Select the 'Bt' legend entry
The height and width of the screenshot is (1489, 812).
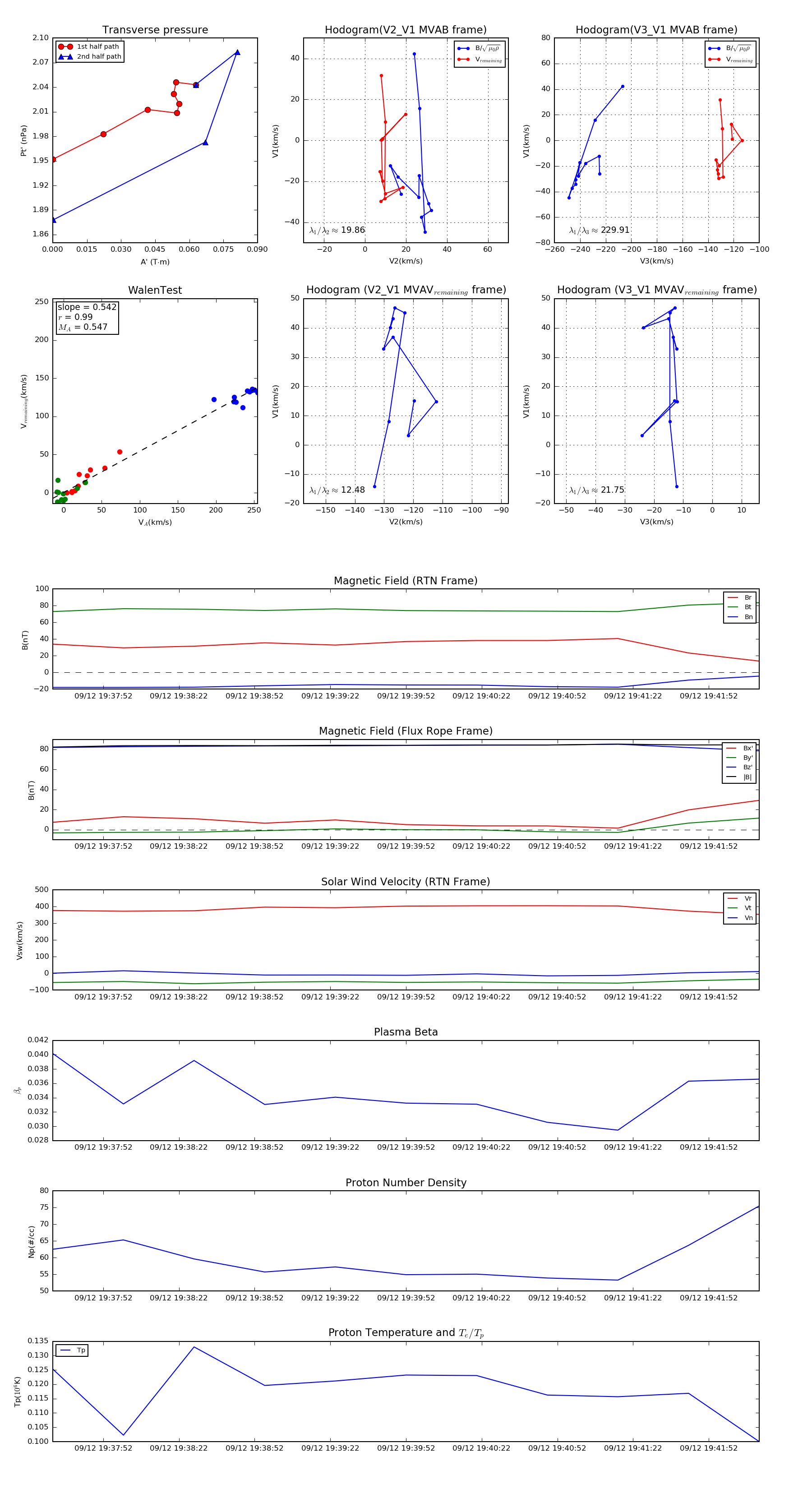tap(740, 607)
